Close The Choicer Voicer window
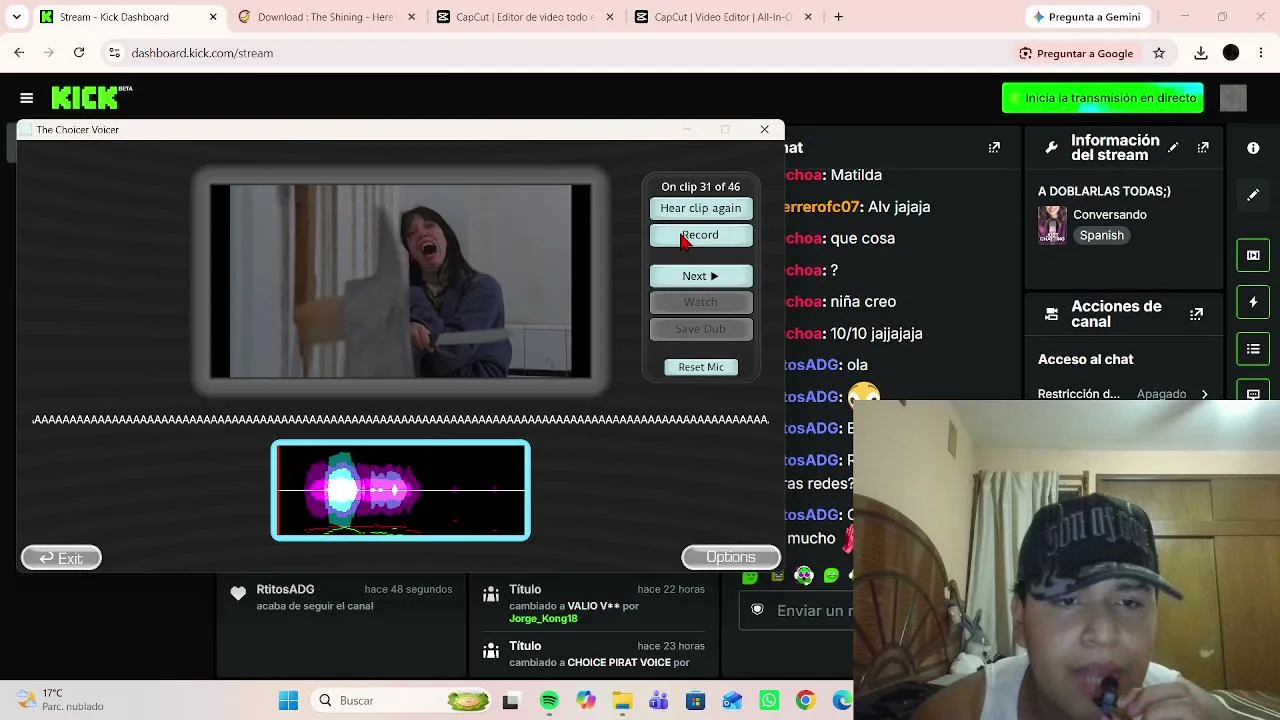Screen dimensions: 1280x720 pos(765,129)
